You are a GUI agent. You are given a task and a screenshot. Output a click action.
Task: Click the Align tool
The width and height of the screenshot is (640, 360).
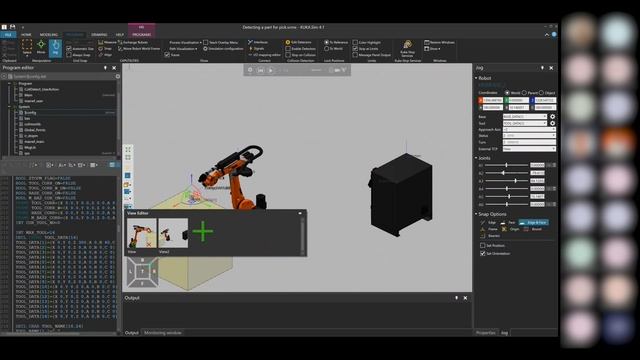point(105,55)
